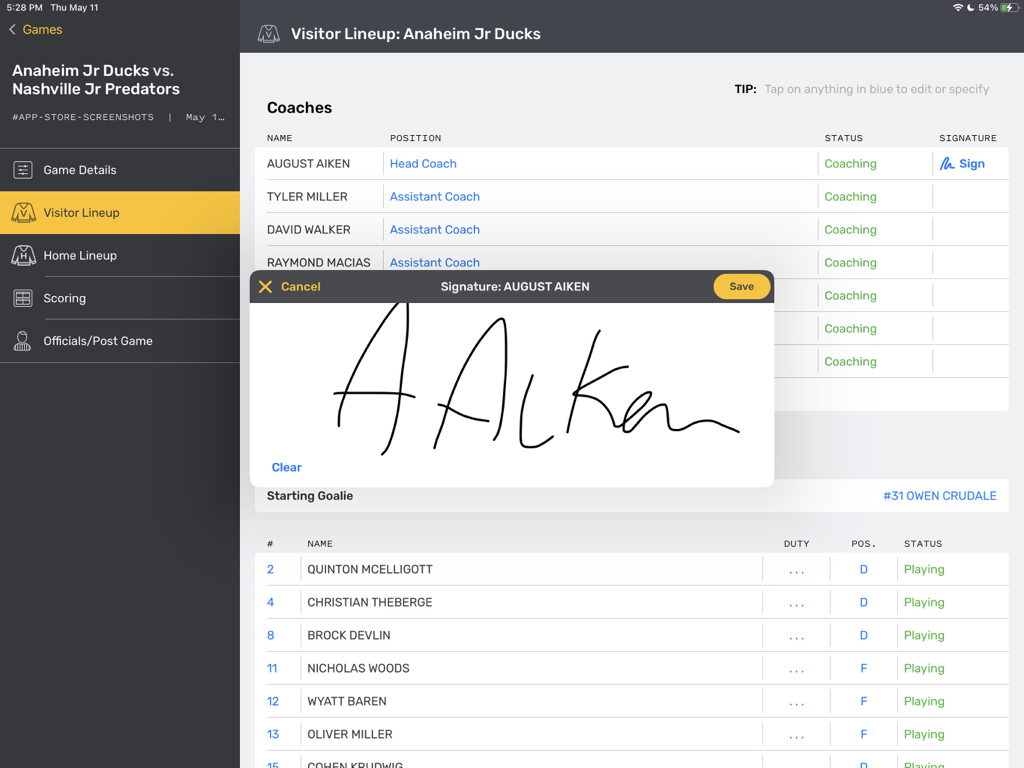Clear the drawn signature
Viewport: 1024px width, 768px height.
286,467
